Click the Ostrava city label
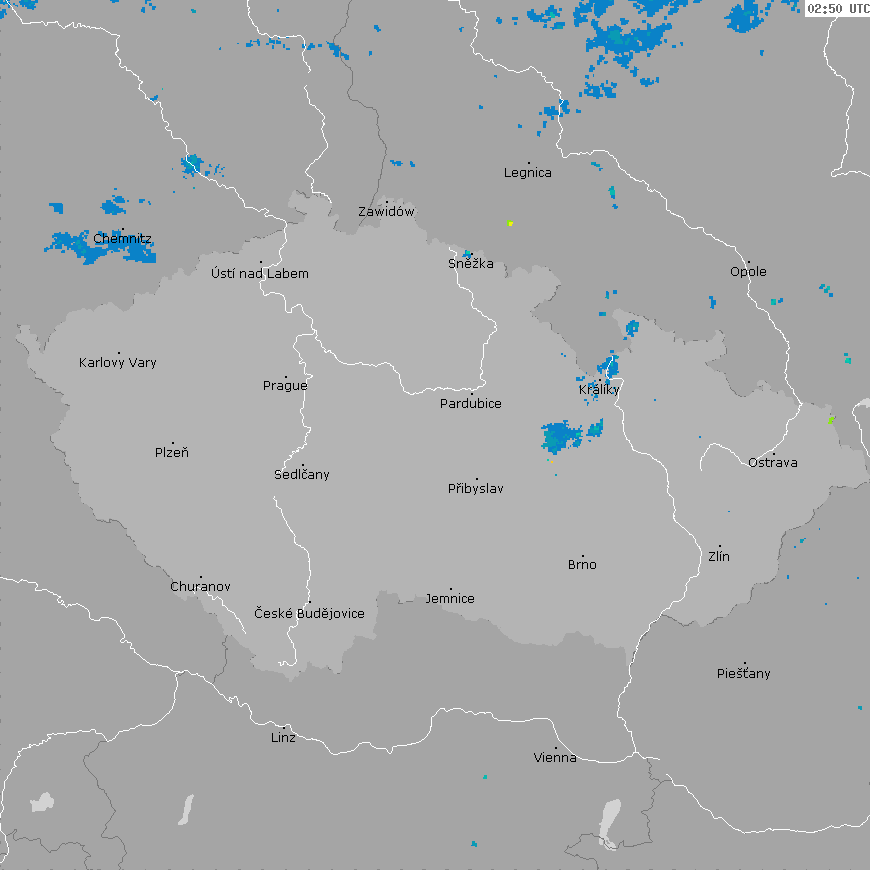The image size is (870, 870). [773, 463]
